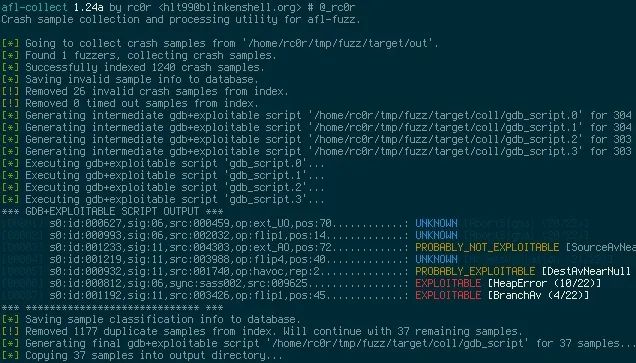The width and height of the screenshot is (636, 363).
Task: Click the EXPLOITABLE label next to HeapError
Action: point(448,283)
